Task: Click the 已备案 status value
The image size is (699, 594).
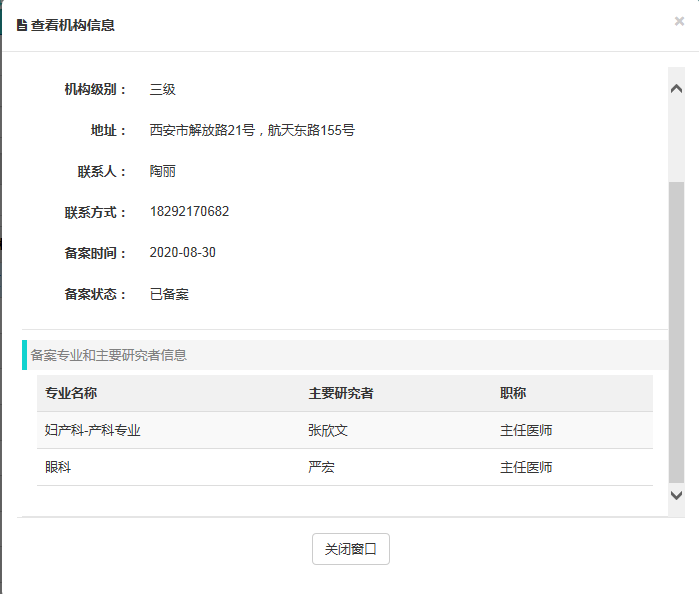Action: 169,294
